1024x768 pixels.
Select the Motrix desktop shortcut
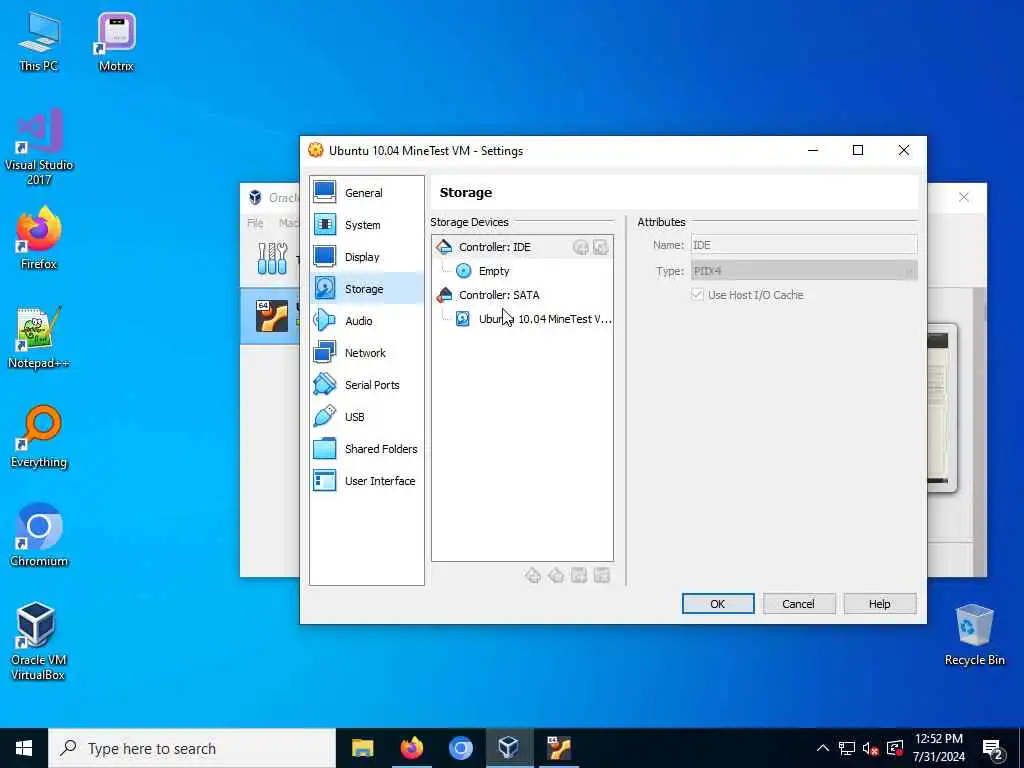(116, 40)
